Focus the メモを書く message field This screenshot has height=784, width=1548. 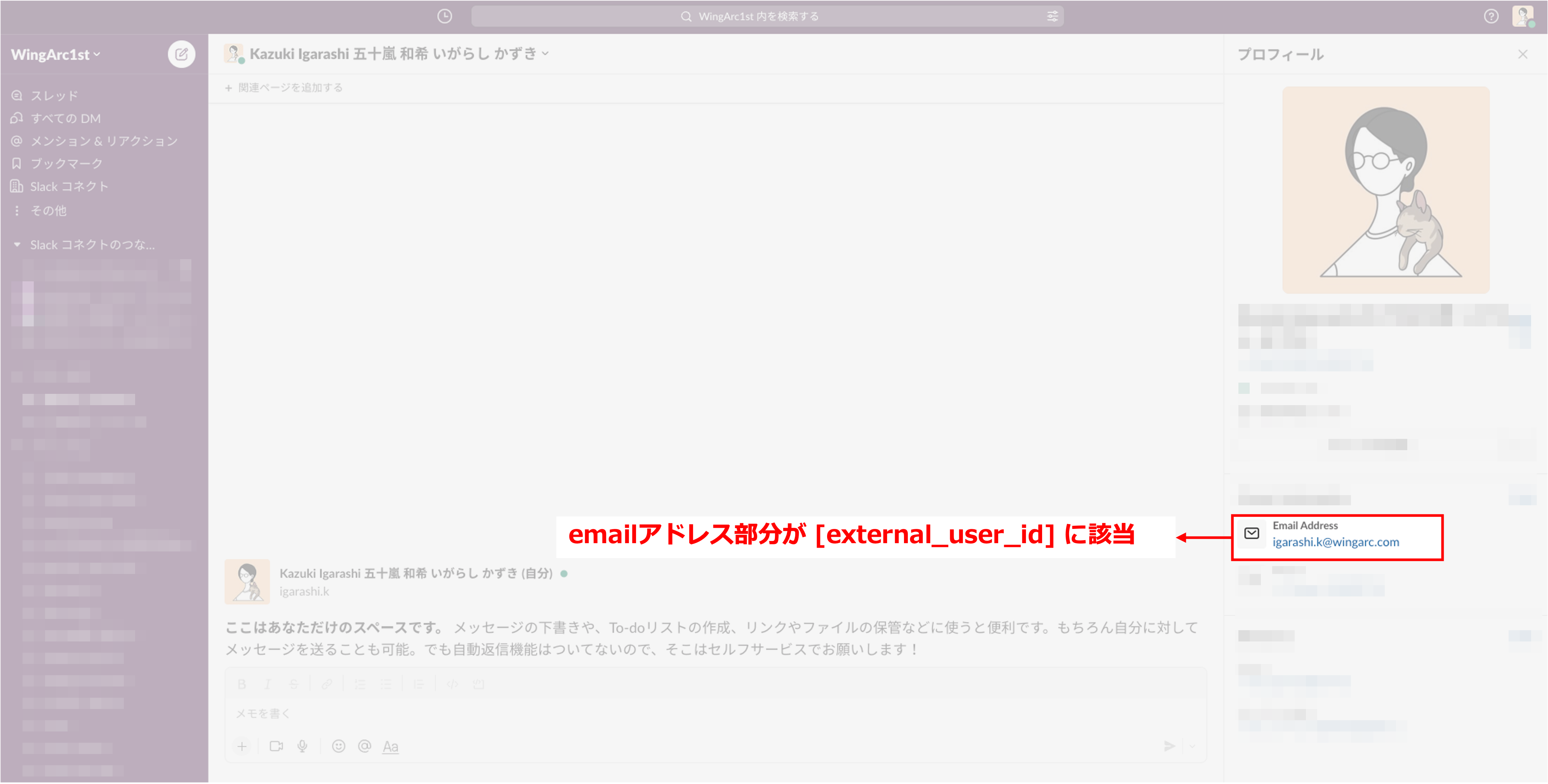coord(715,714)
